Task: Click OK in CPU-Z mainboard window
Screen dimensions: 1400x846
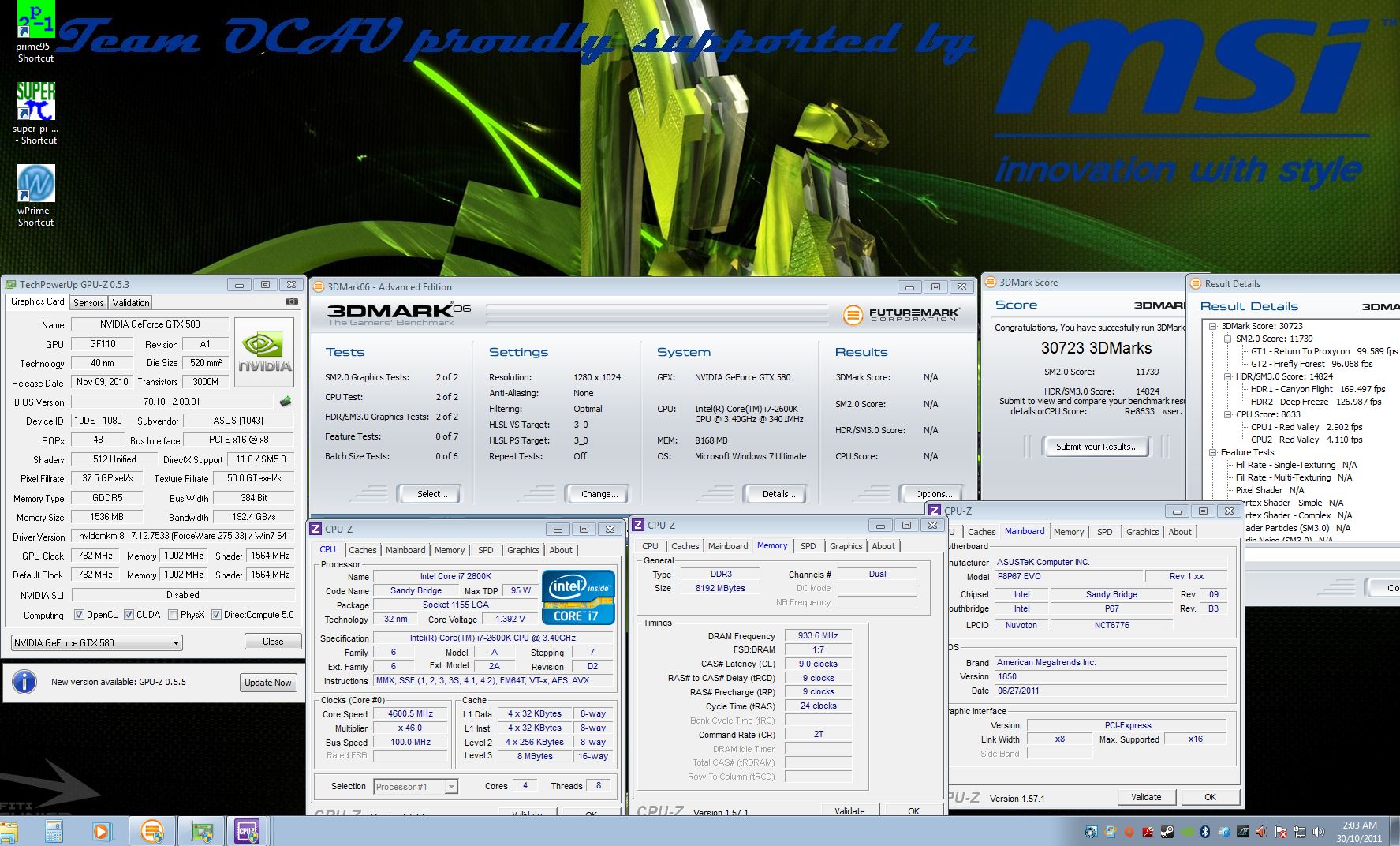Action: point(1210,797)
